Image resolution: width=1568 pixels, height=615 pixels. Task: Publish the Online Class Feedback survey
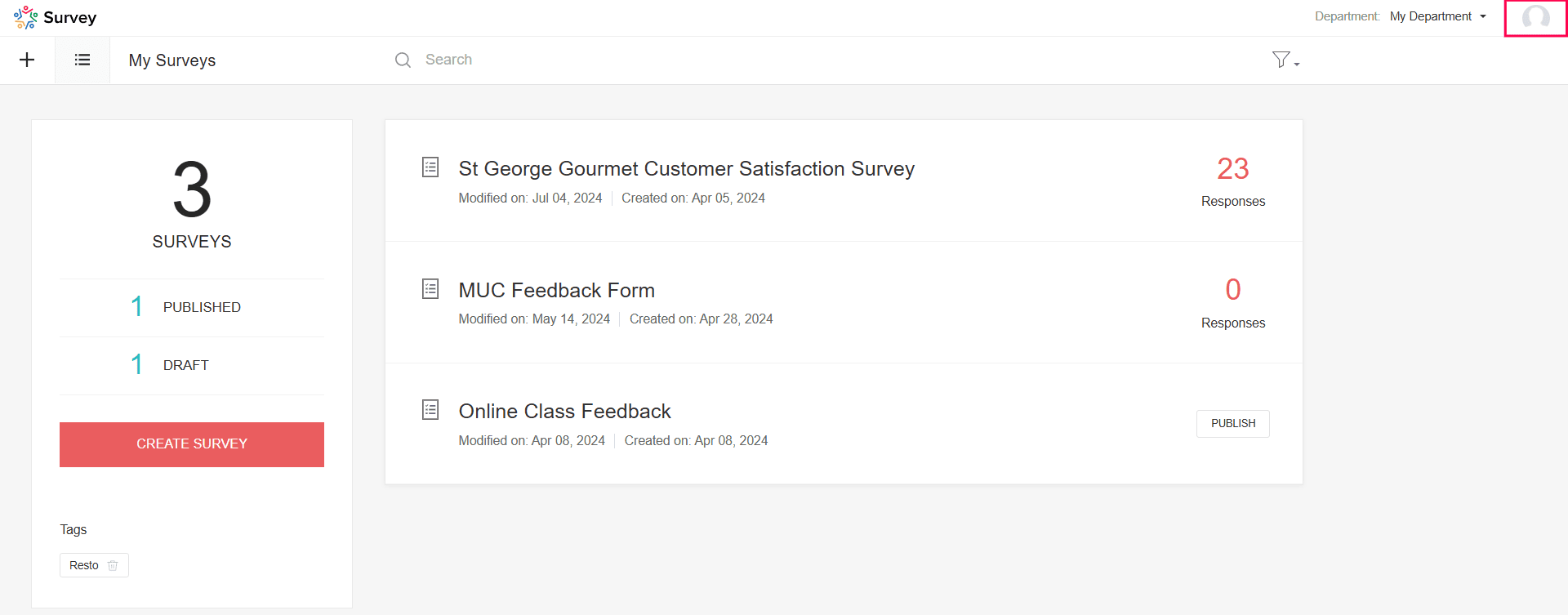(x=1232, y=423)
